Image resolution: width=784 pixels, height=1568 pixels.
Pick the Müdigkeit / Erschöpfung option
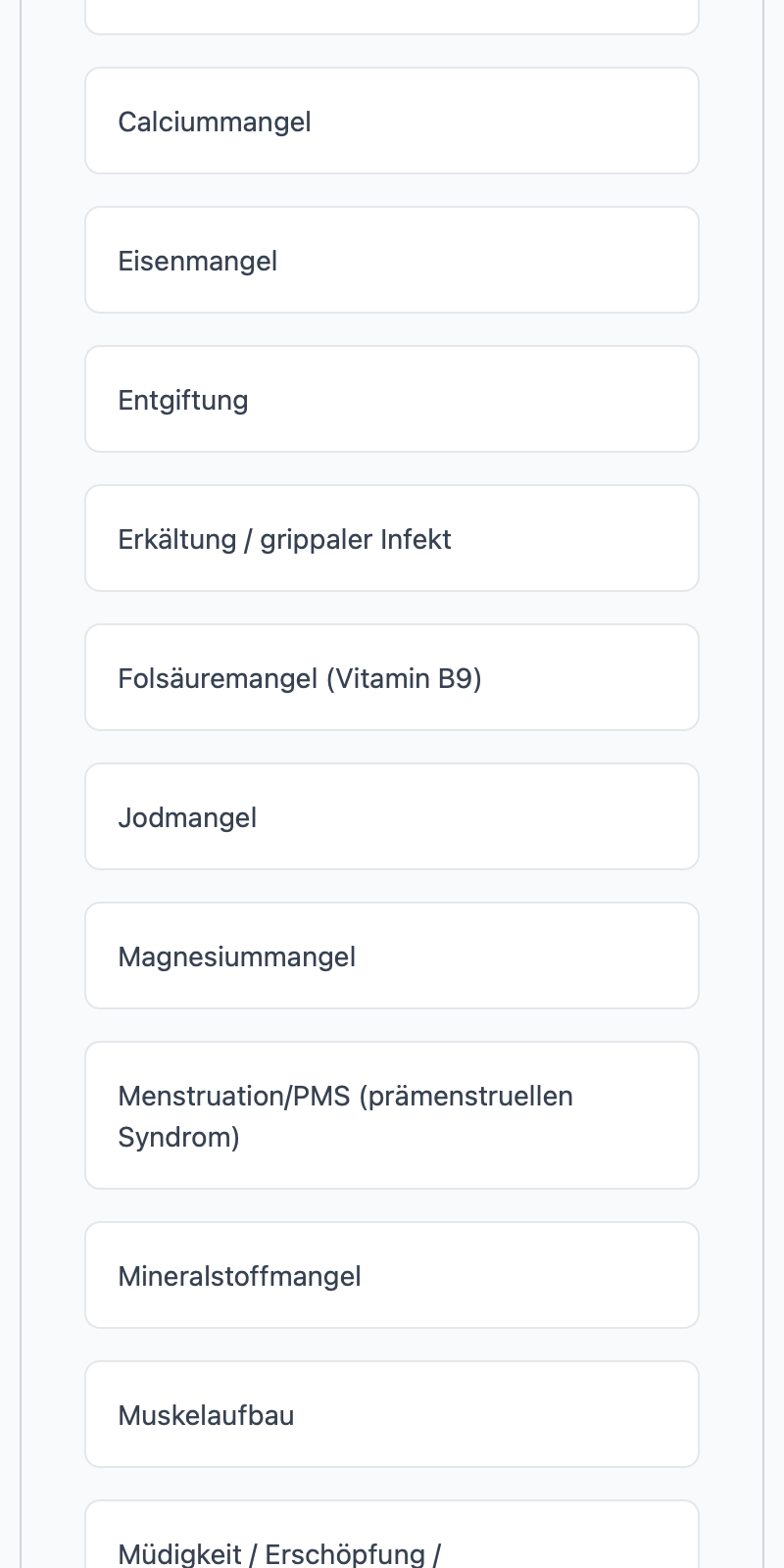coord(392,1535)
